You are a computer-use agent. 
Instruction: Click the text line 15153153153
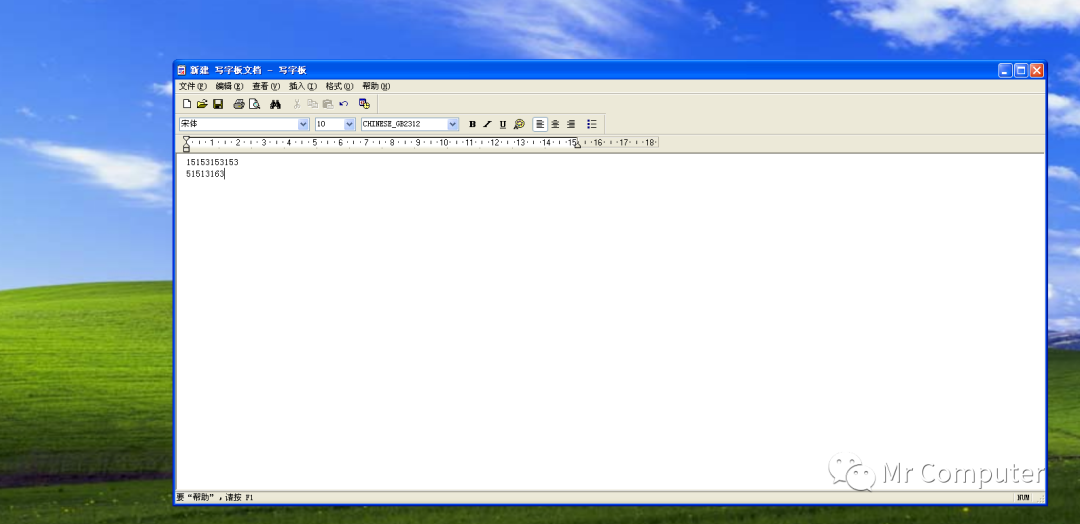click(212, 162)
